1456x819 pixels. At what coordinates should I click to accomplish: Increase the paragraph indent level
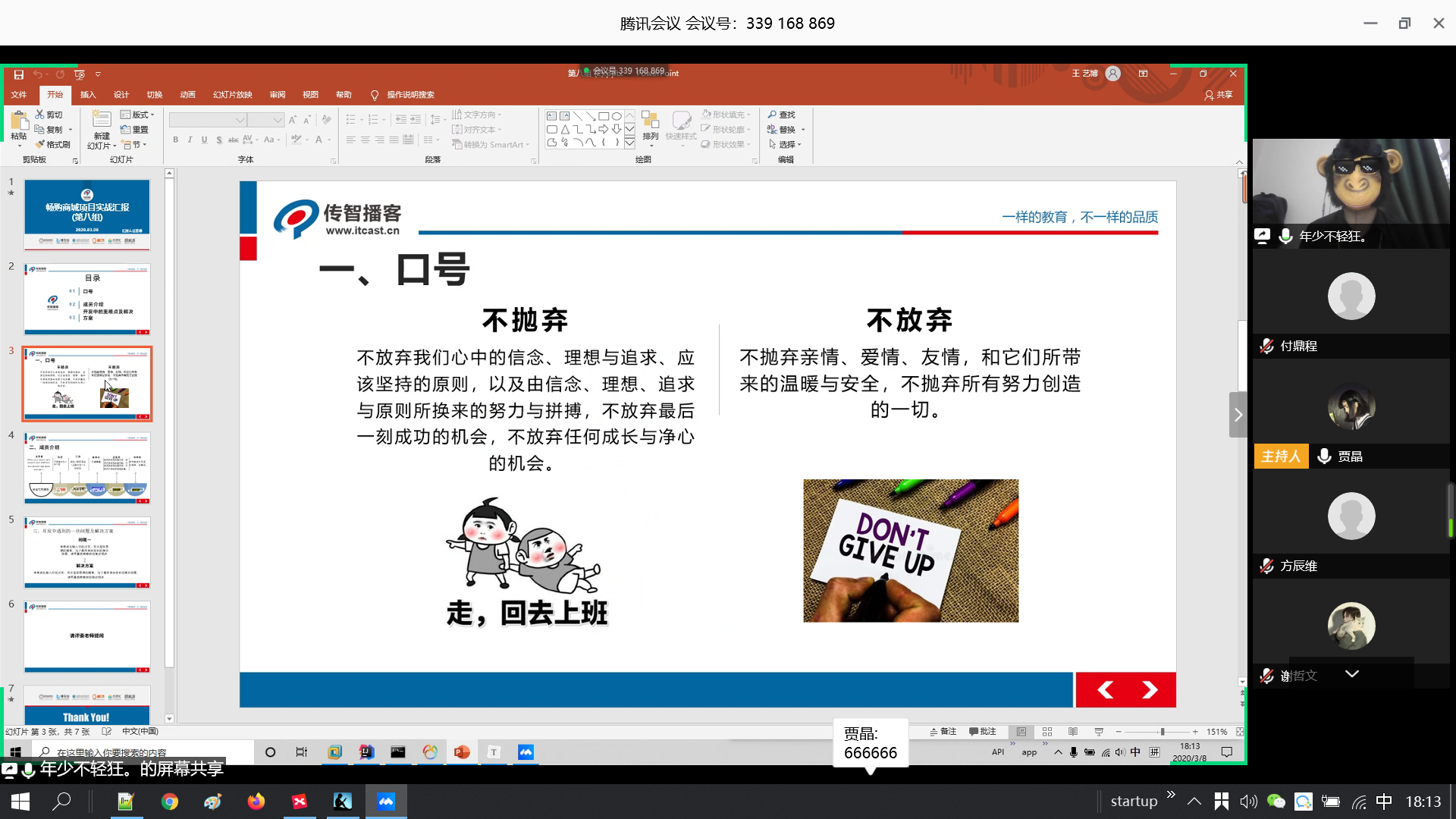tap(416, 120)
